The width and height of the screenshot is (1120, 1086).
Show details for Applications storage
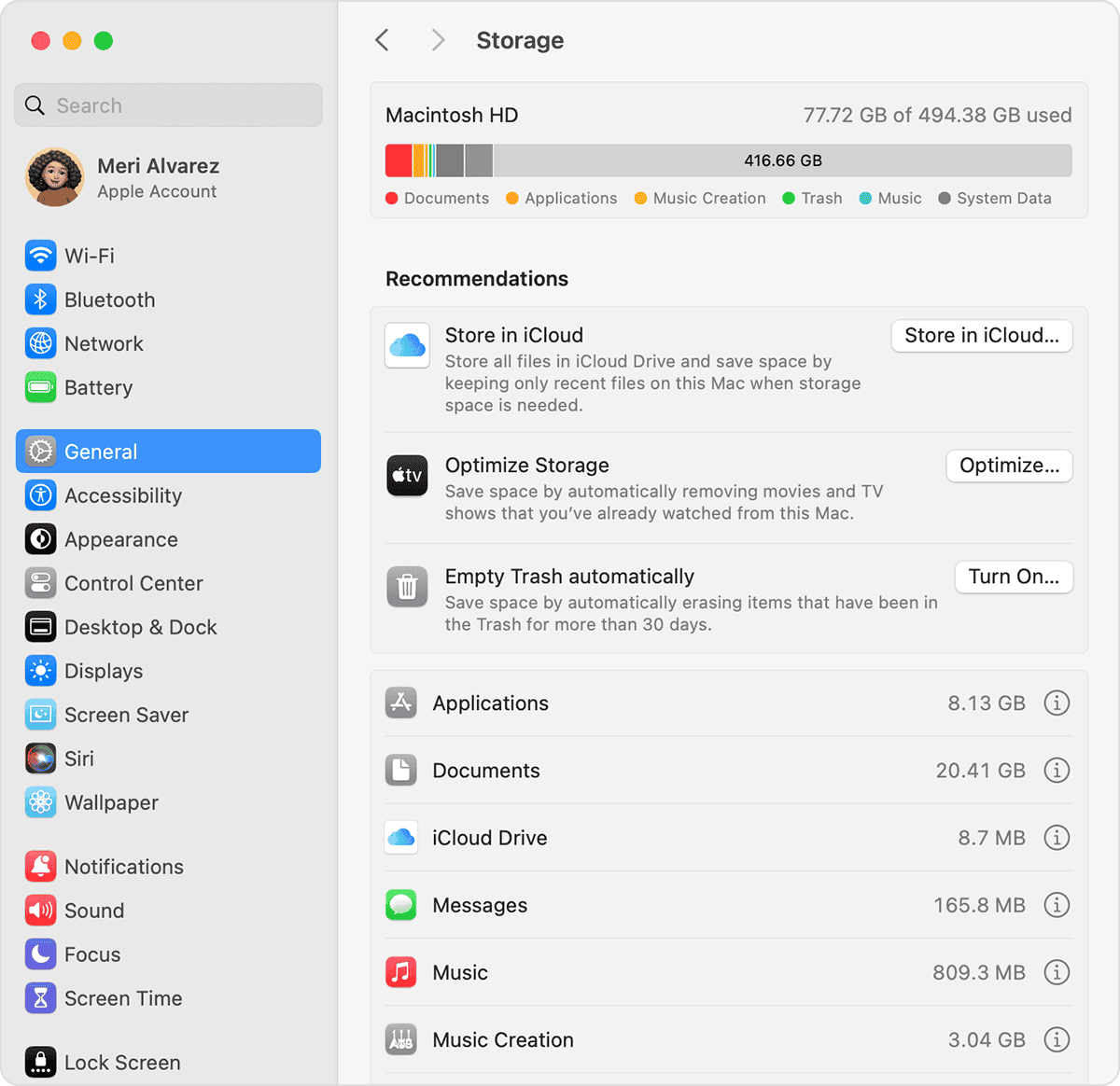[x=1057, y=703]
